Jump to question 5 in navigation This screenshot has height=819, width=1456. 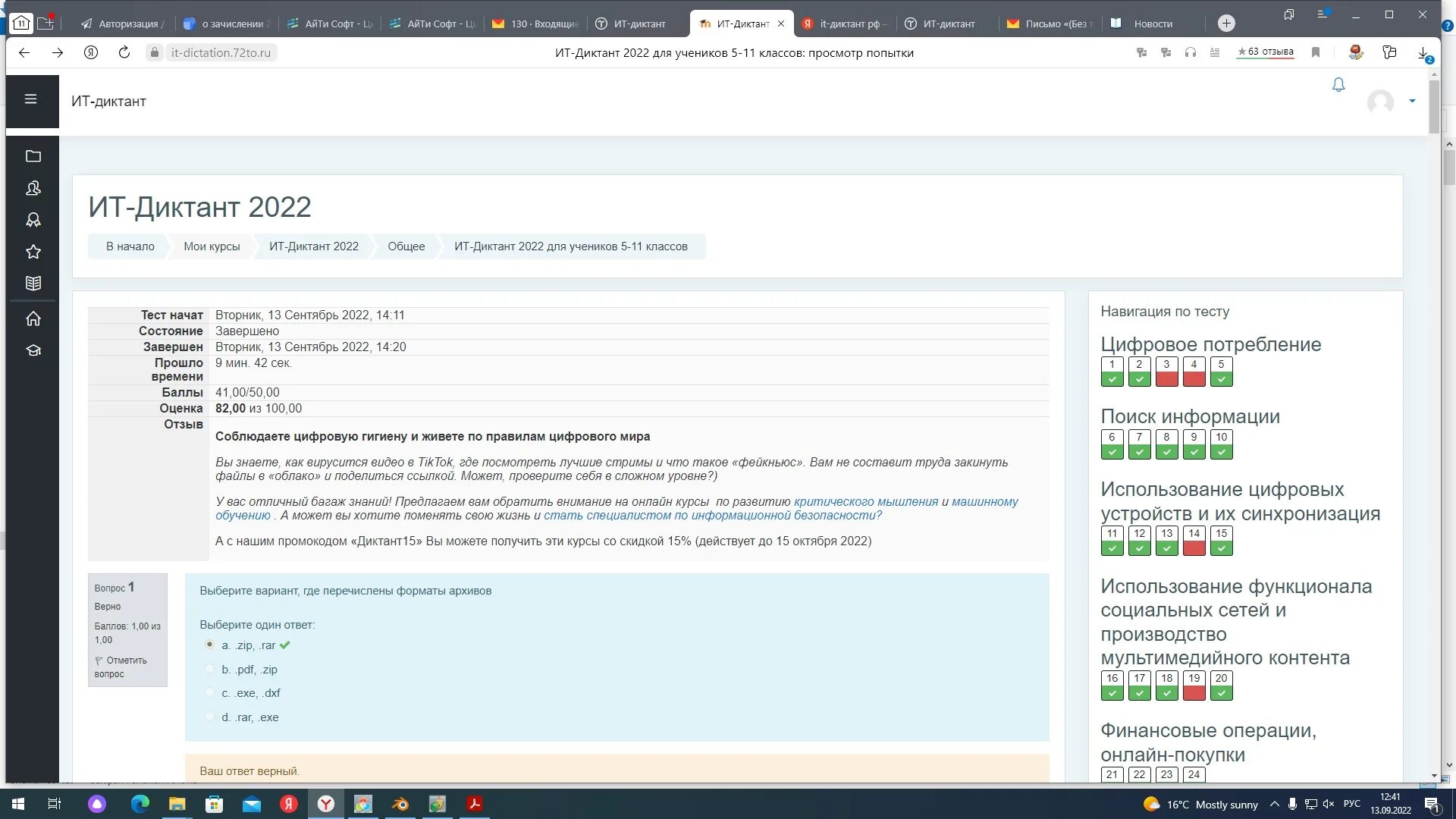(x=1221, y=372)
